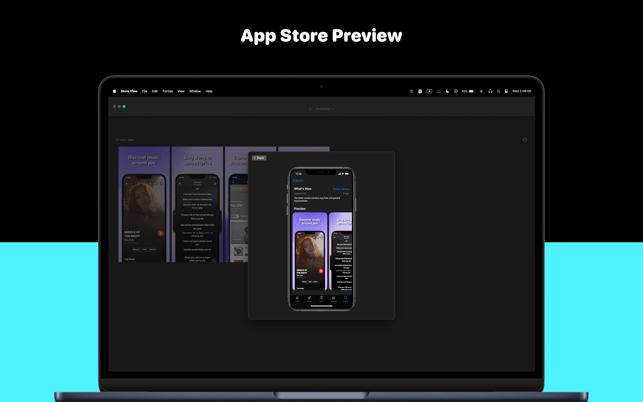Open the Edit menu
This screenshot has width=643, height=402.
(x=155, y=91)
